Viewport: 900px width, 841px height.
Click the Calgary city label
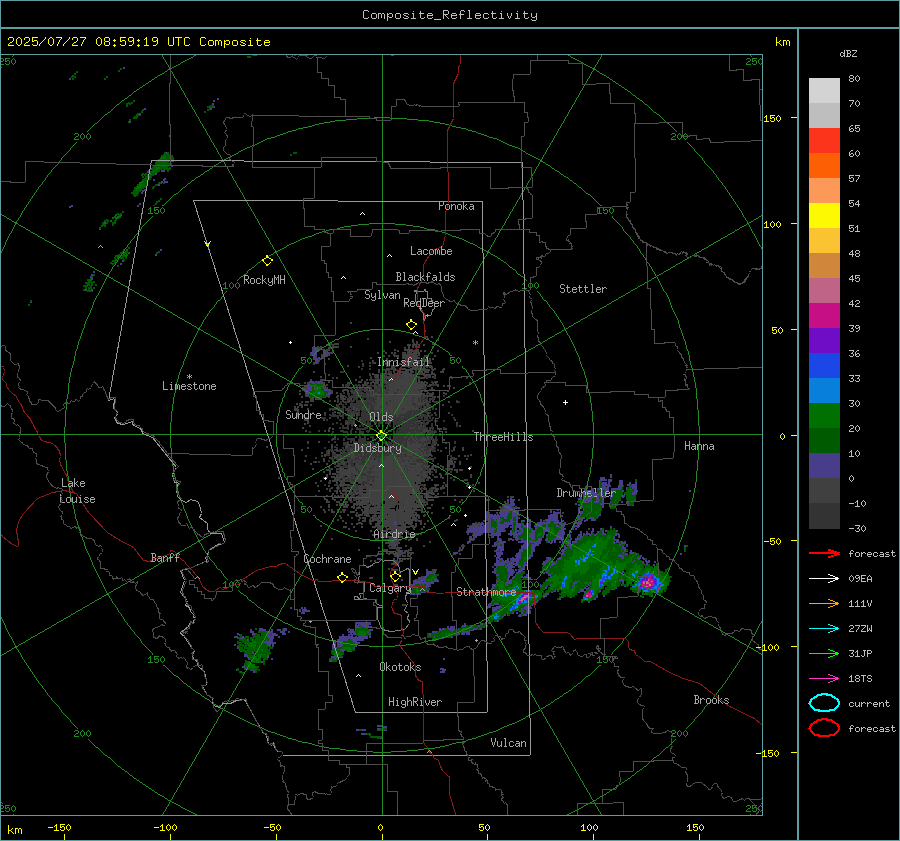(390, 588)
